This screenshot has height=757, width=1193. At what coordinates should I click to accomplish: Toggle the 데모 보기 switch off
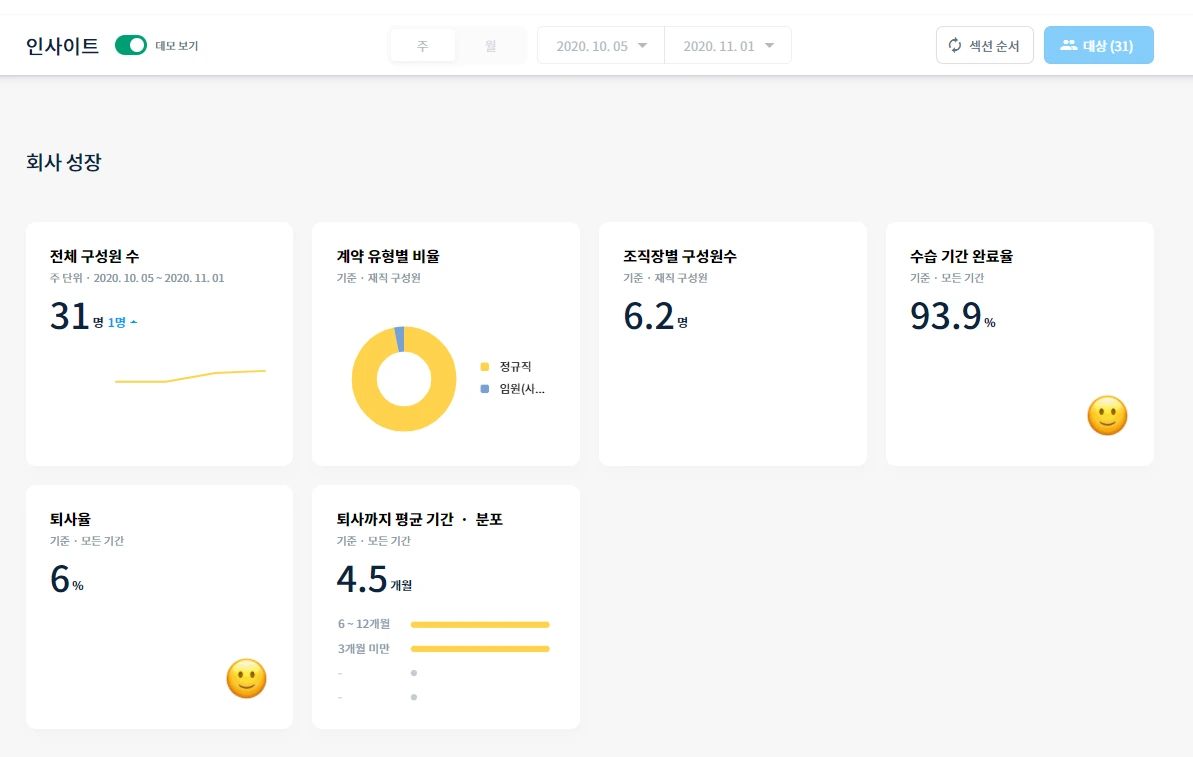tap(131, 45)
